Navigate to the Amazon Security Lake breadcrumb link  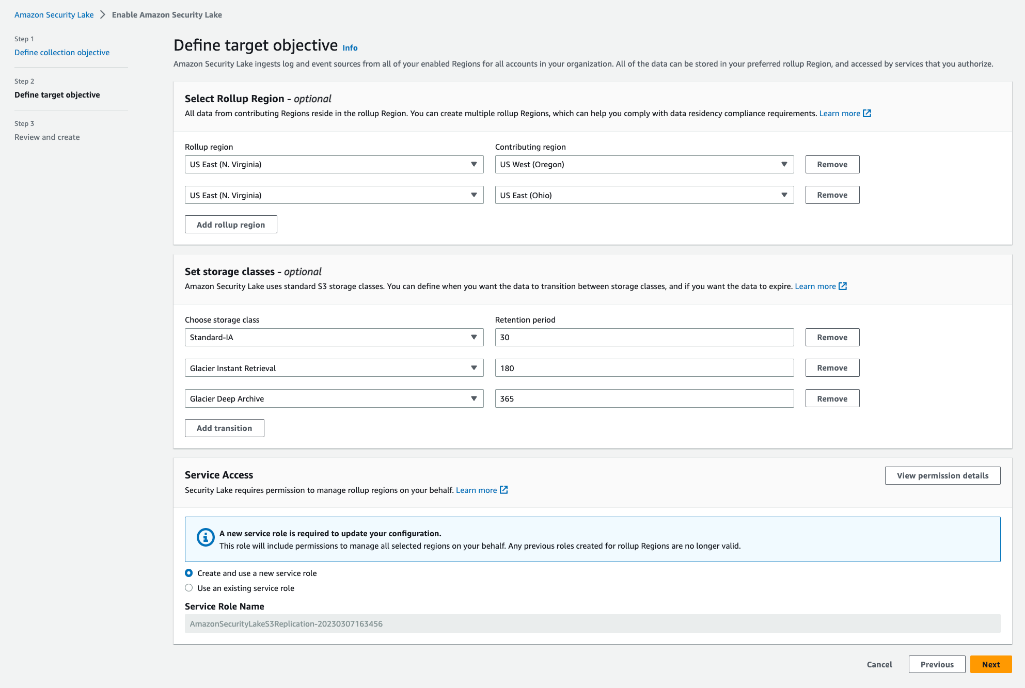pyautogui.click(x=56, y=15)
